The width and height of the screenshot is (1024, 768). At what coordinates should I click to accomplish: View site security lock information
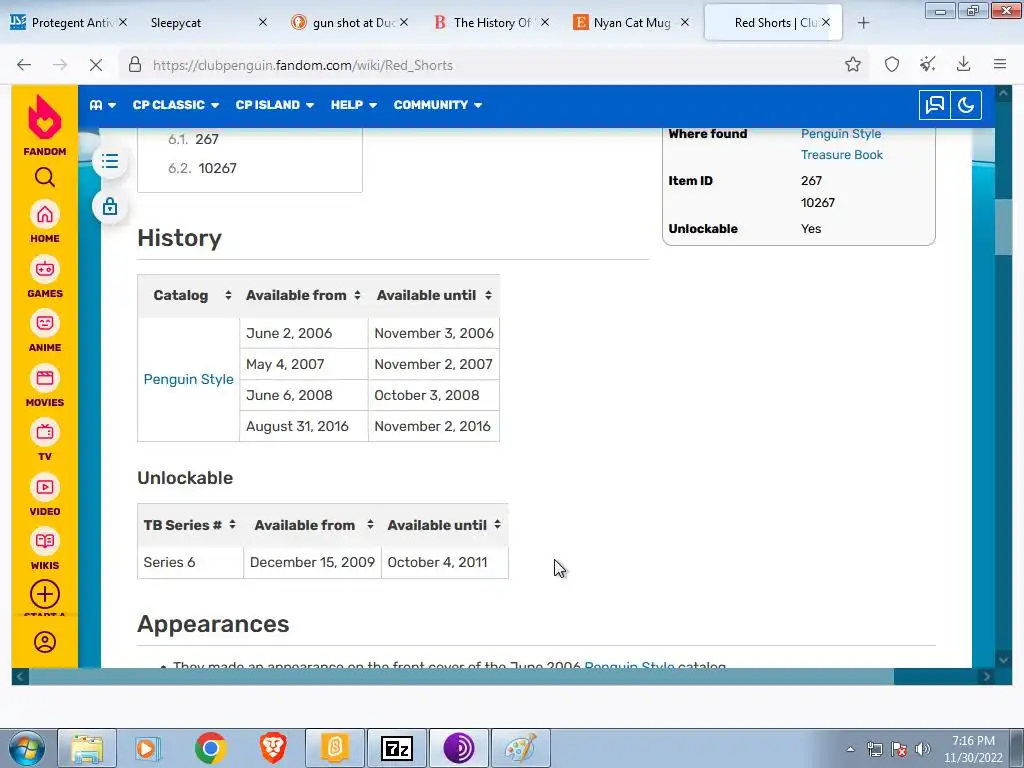(x=135, y=65)
